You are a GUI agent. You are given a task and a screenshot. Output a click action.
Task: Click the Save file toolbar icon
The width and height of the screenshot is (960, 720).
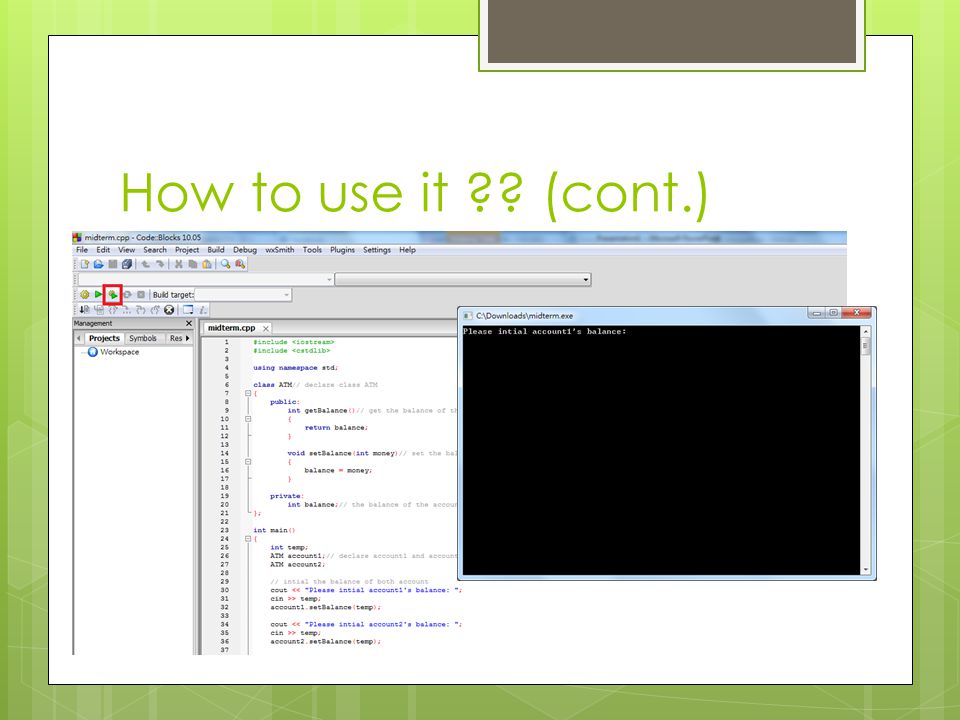click(x=113, y=264)
